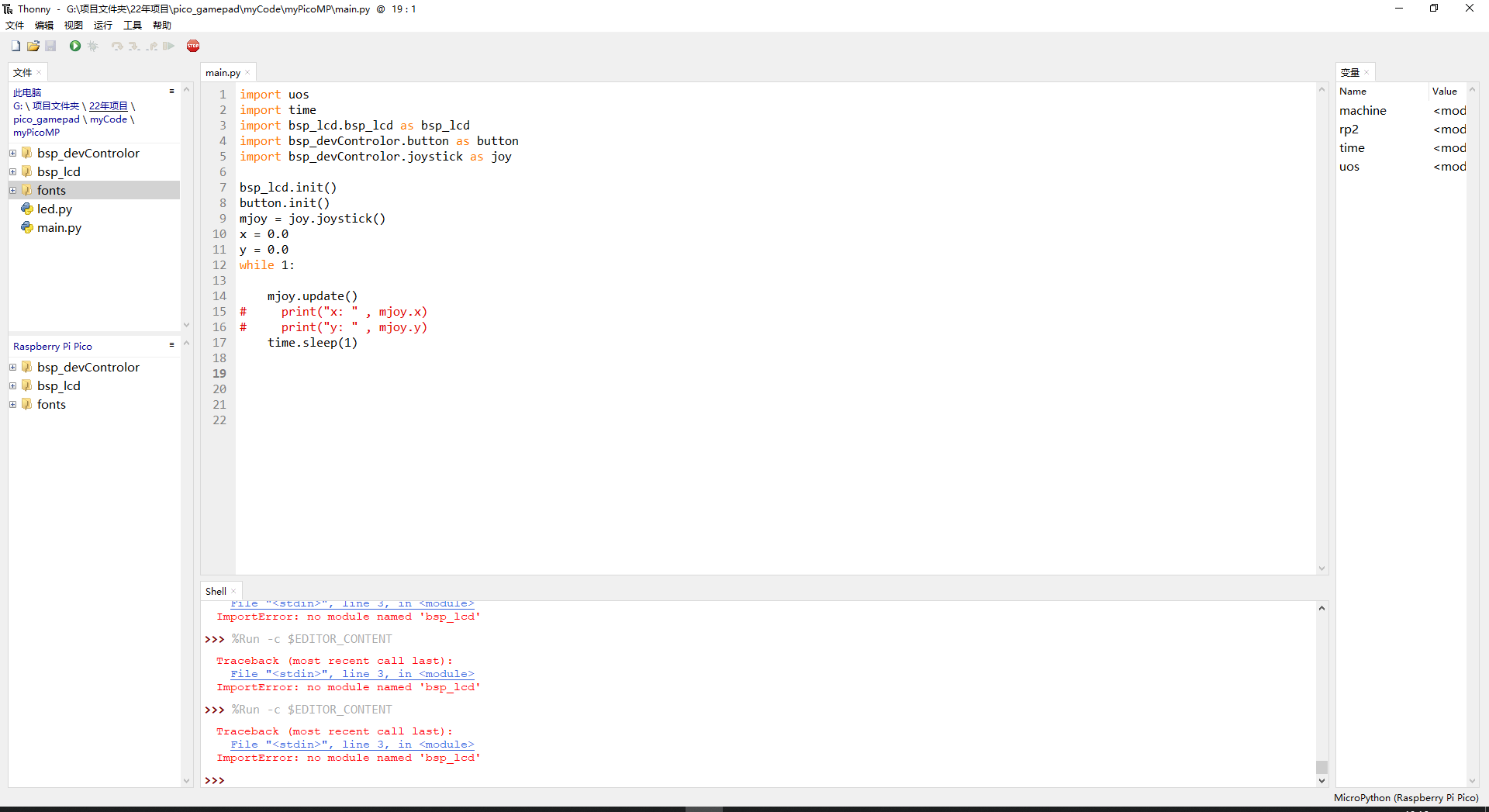The image size is (1489, 812).
Task: Open the 运行 menu
Action: 103,26
